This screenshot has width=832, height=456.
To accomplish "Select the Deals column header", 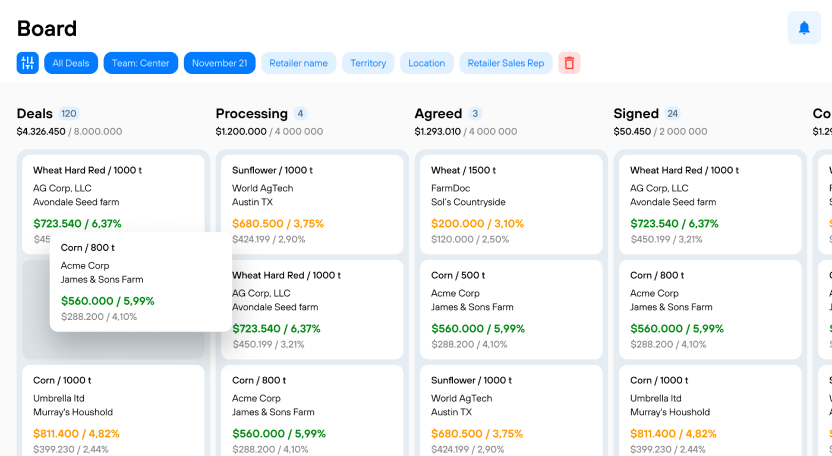I will pyautogui.click(x=35, y=114).
